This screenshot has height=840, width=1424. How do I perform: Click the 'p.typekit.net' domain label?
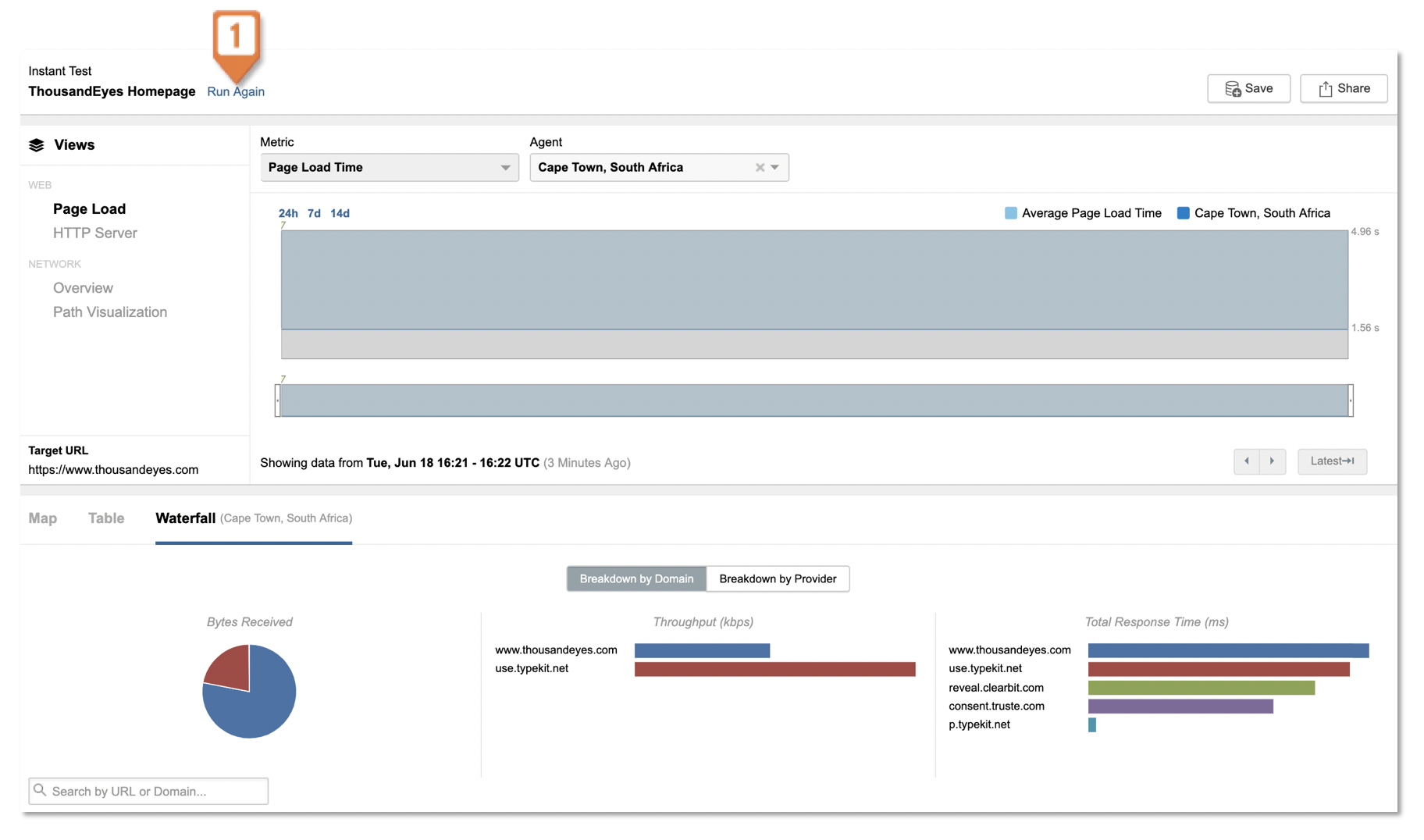tap(979, 725)
